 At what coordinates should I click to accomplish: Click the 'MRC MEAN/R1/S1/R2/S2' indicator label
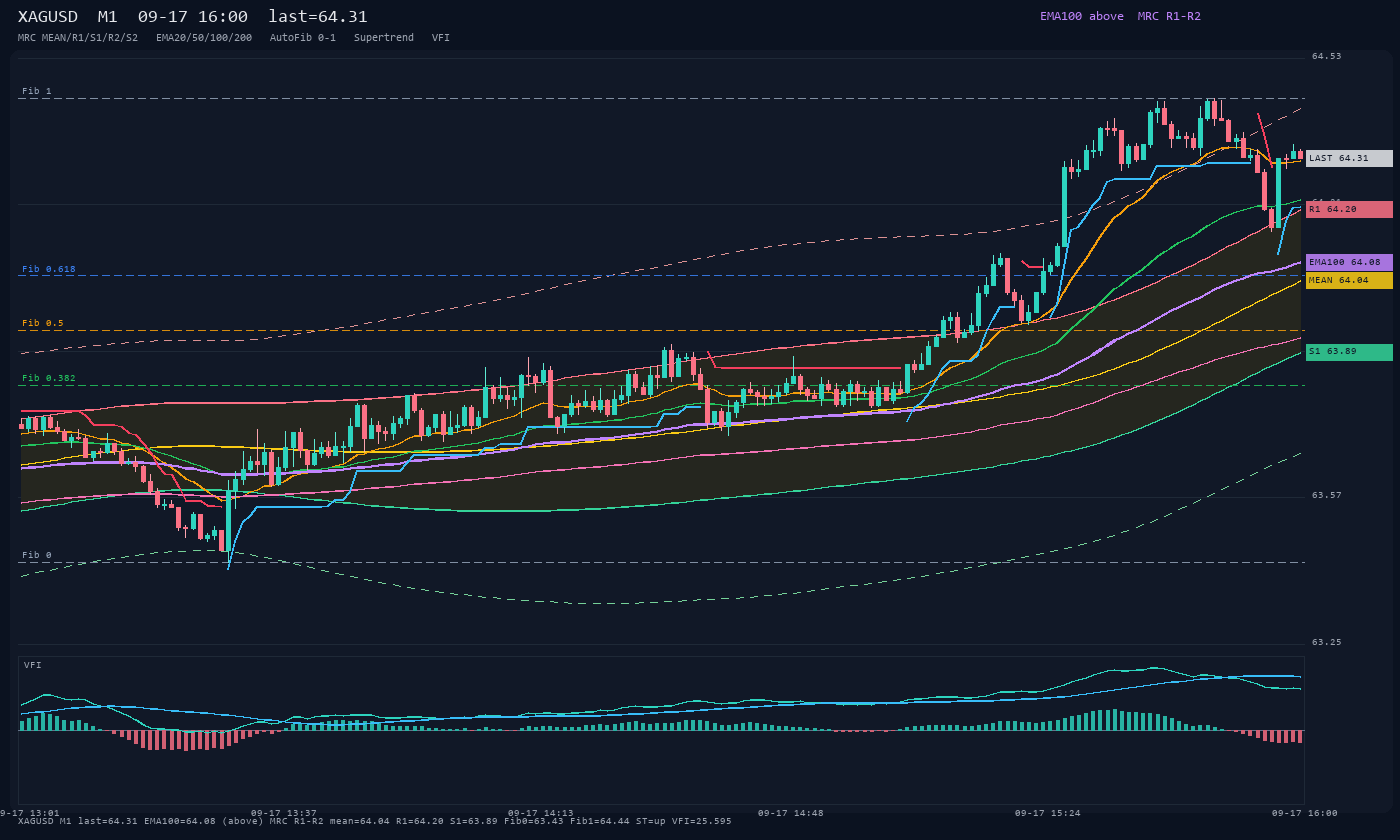point(78,38)
